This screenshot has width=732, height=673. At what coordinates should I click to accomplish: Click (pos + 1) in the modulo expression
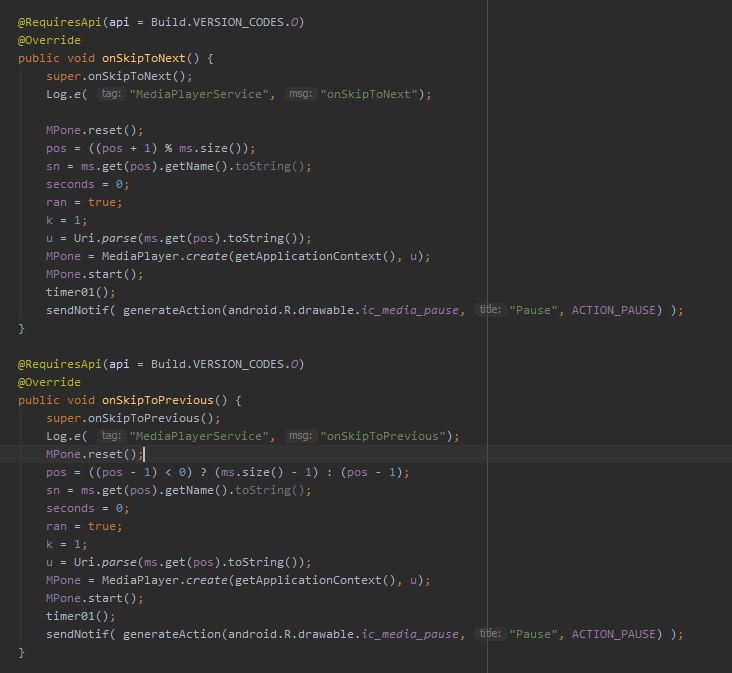tap(126, 148)
